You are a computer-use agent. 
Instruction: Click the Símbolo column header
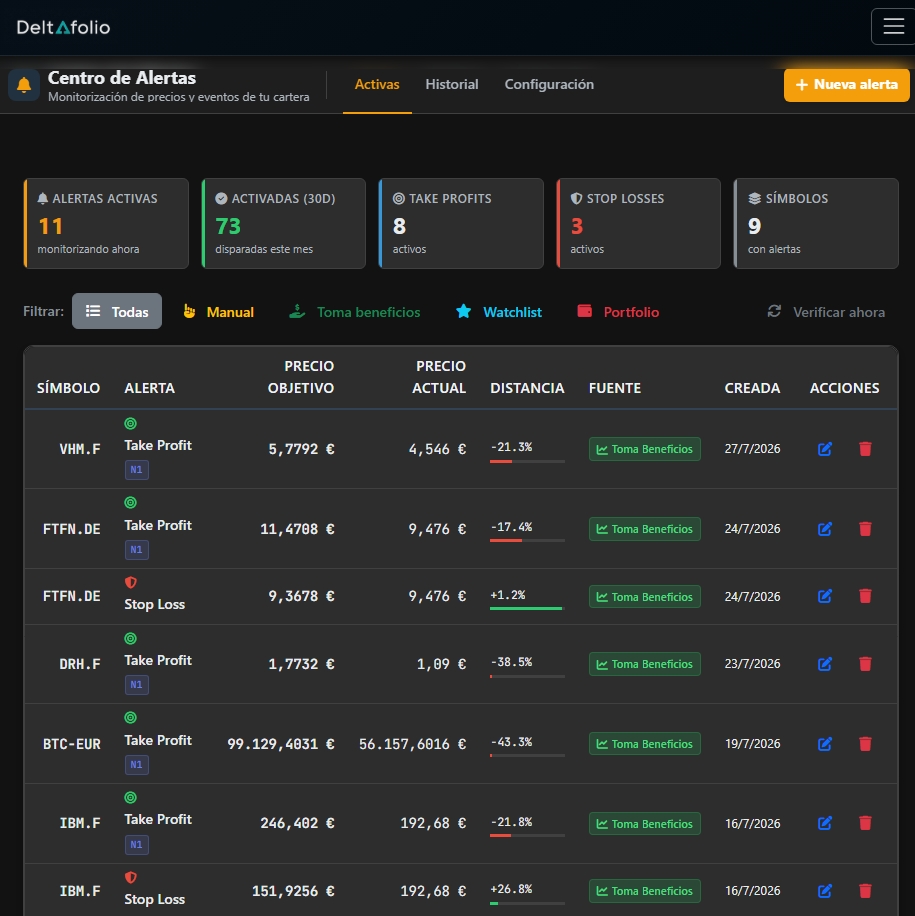coord(68,388)
